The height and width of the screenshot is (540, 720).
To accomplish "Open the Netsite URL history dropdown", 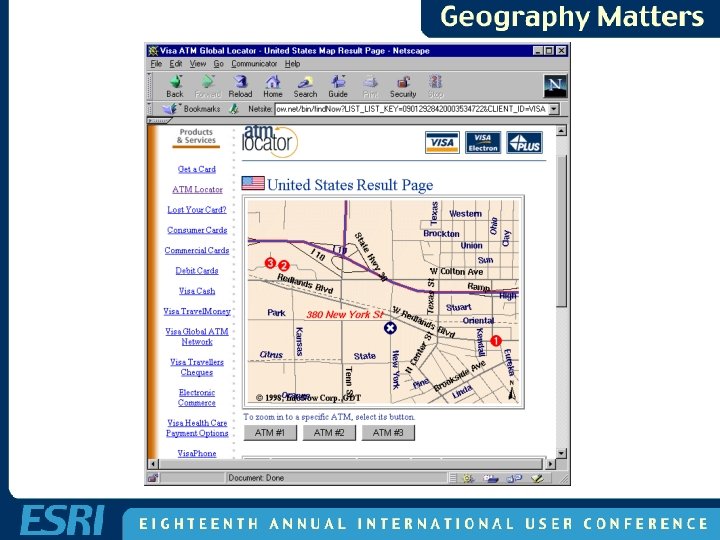I will pos(554,109).
